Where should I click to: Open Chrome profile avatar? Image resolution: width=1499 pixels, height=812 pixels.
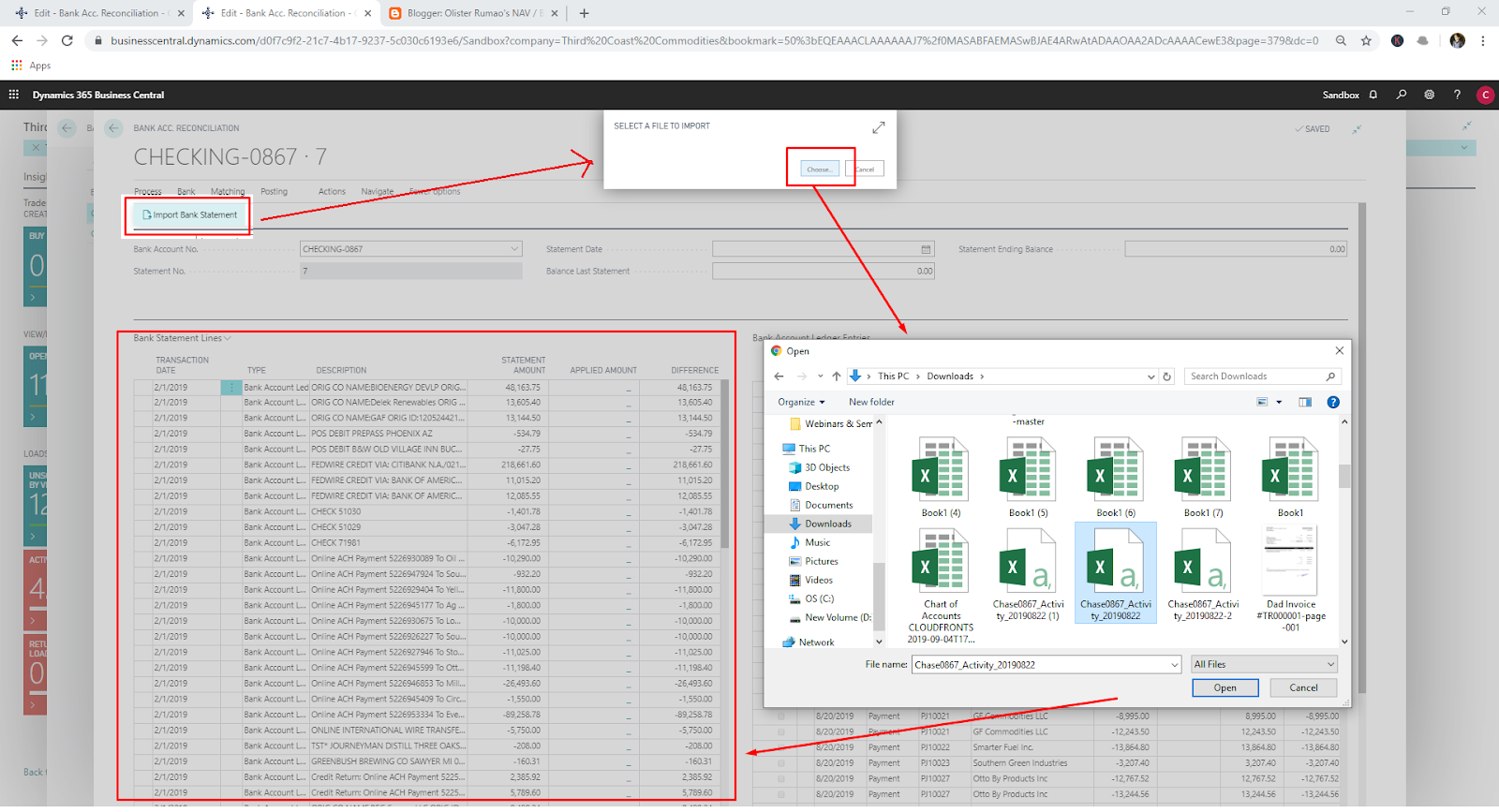click(x=1457, y=40)
